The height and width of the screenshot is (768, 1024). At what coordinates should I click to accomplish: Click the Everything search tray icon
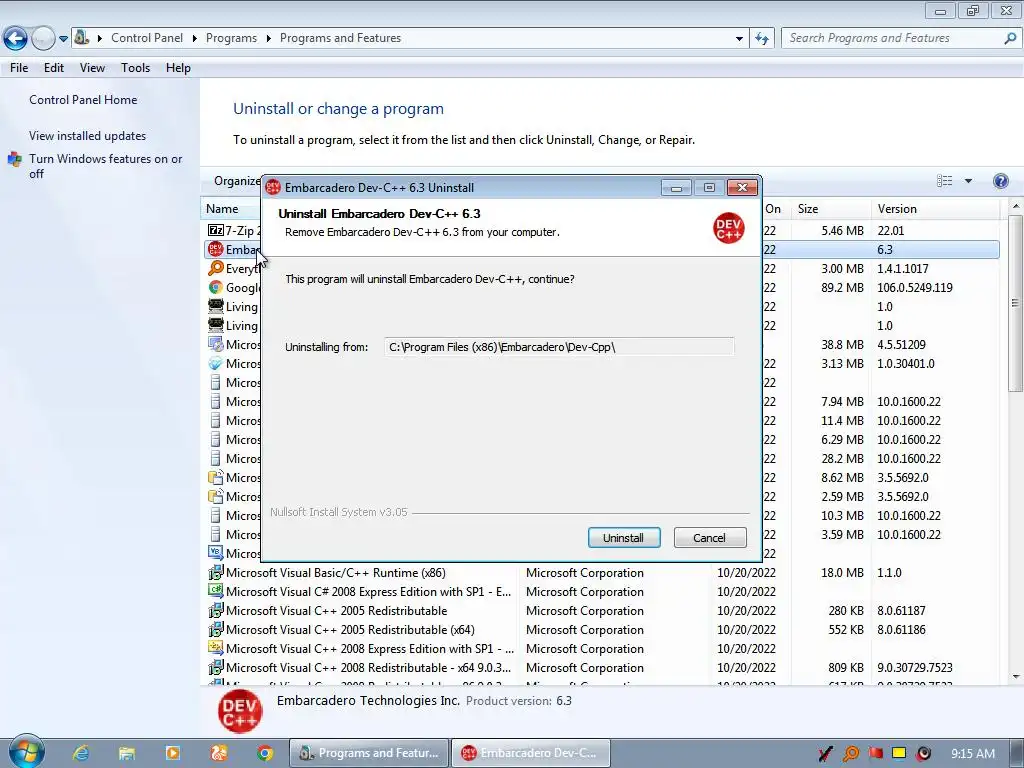(x=850, y=754)
